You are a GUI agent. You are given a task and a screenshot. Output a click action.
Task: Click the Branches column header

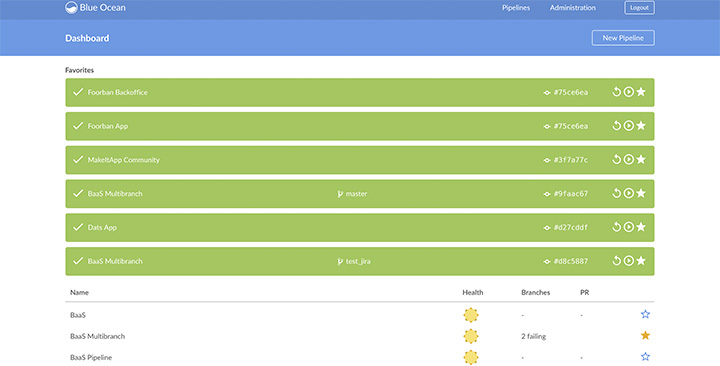[535, 293]
